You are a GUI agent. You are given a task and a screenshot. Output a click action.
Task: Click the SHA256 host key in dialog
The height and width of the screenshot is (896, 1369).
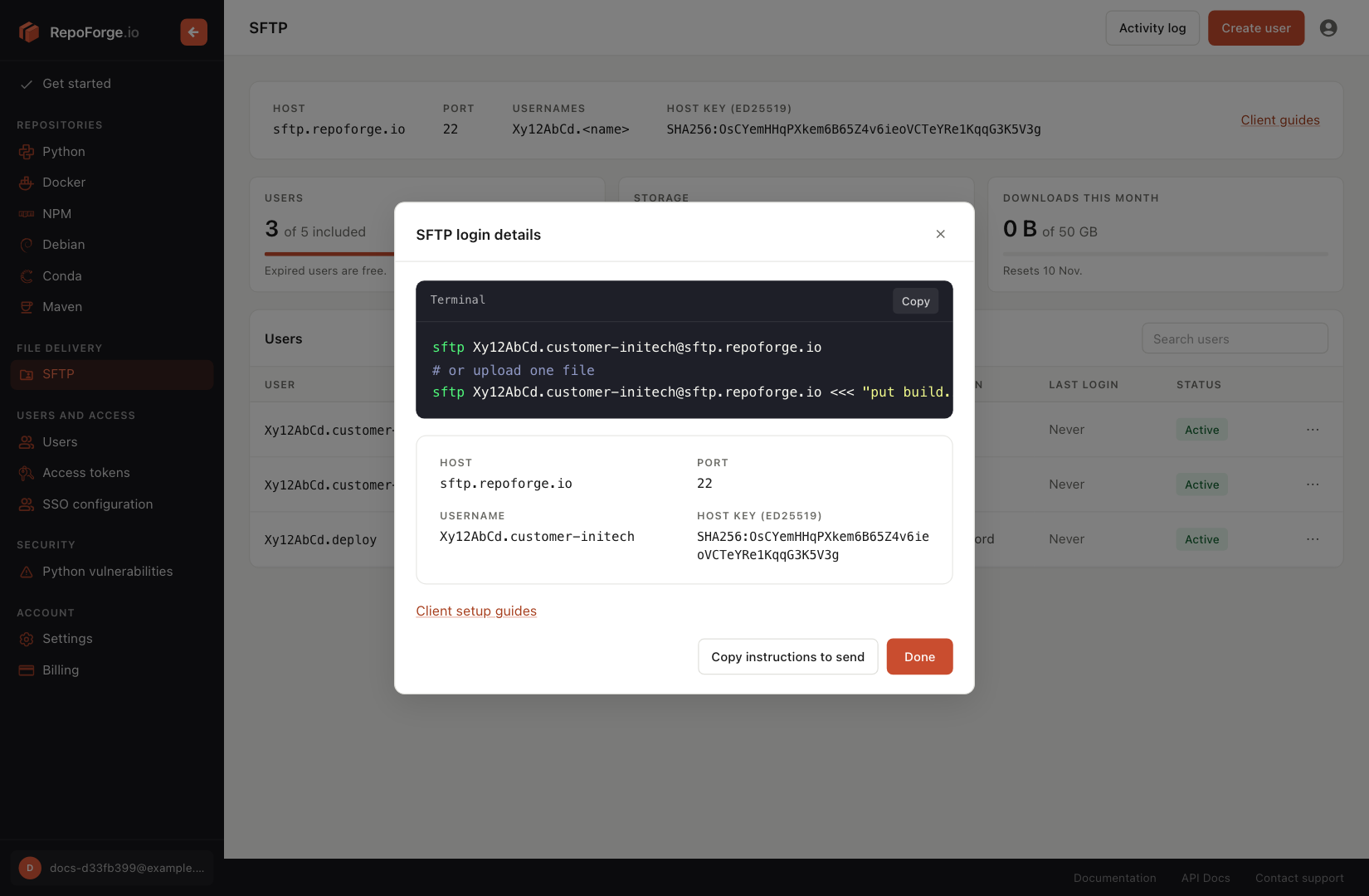click(813, 546)
